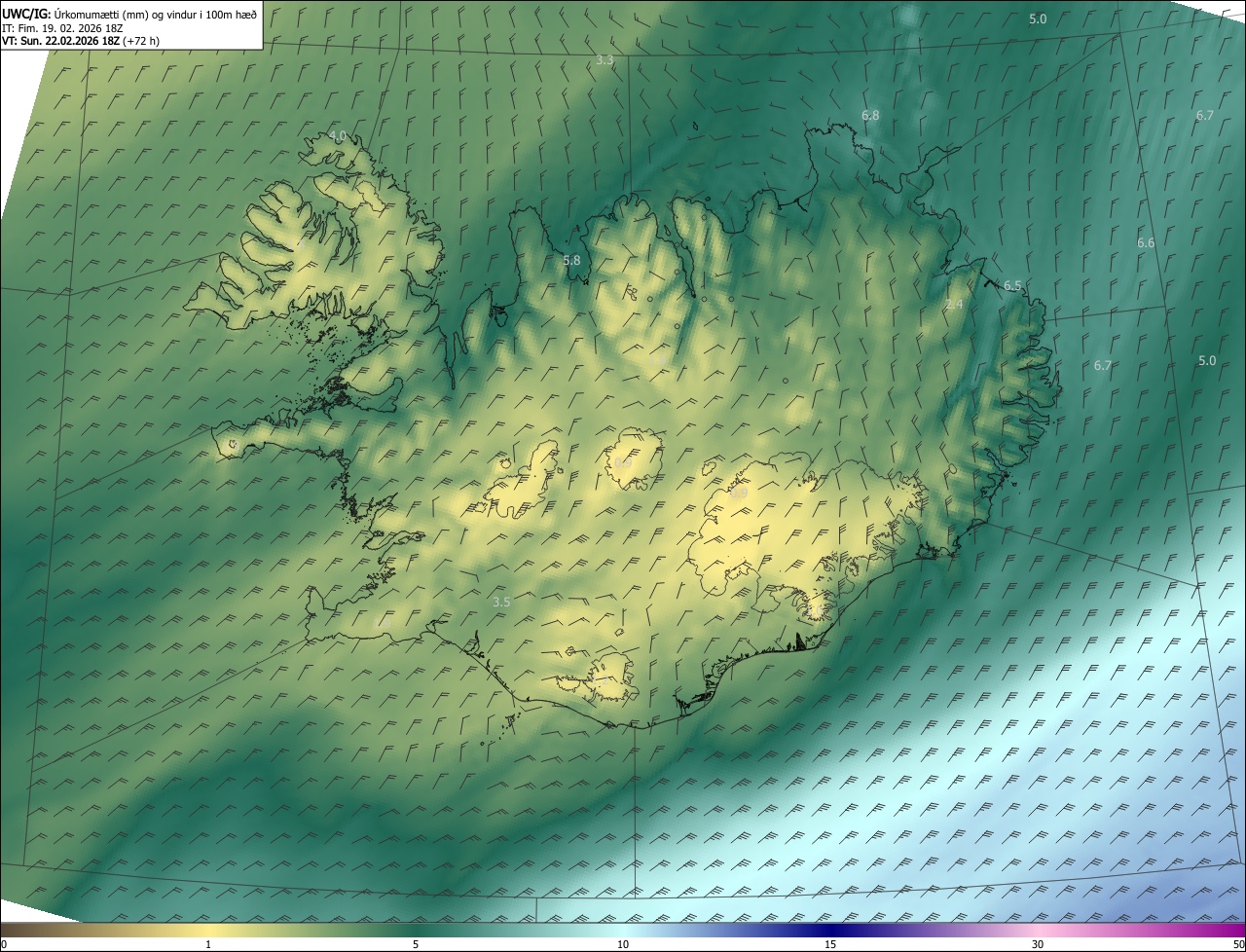Click the '3.5' value label on the map
Screen dimensions: 1246x952
click(501, 603)
